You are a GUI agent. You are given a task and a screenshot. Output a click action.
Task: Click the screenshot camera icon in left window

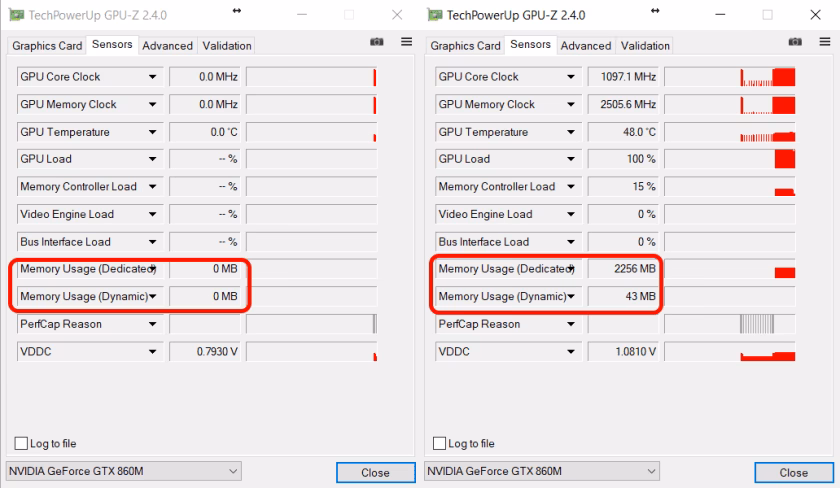click(376, 42)
